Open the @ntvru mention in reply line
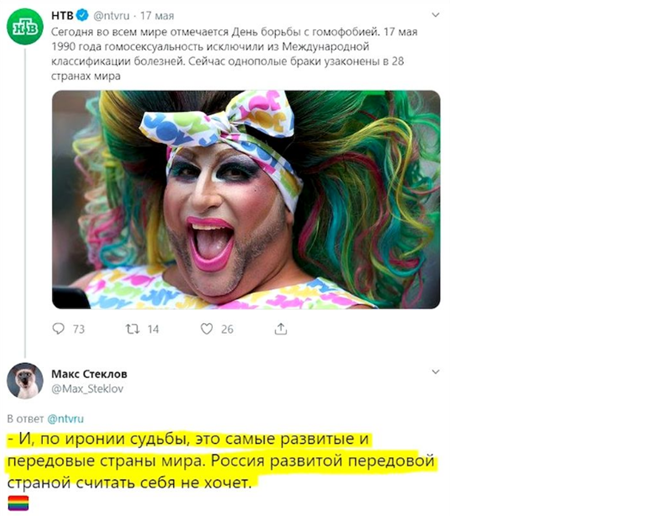Viewport: 648px width, 516px height. 65,419
